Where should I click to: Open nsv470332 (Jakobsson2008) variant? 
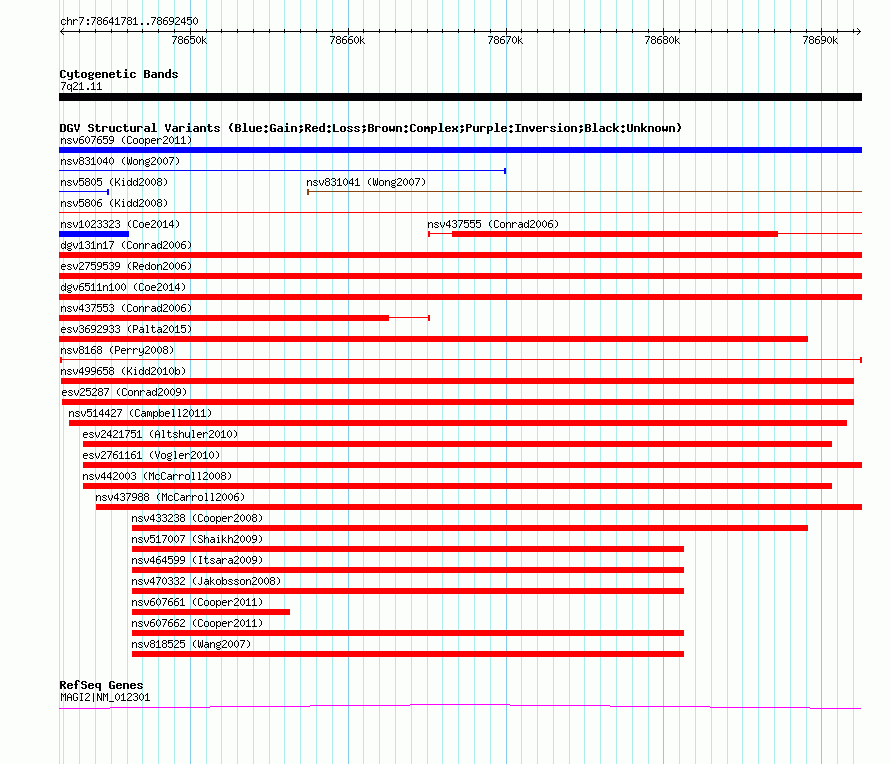coord(206,581)
